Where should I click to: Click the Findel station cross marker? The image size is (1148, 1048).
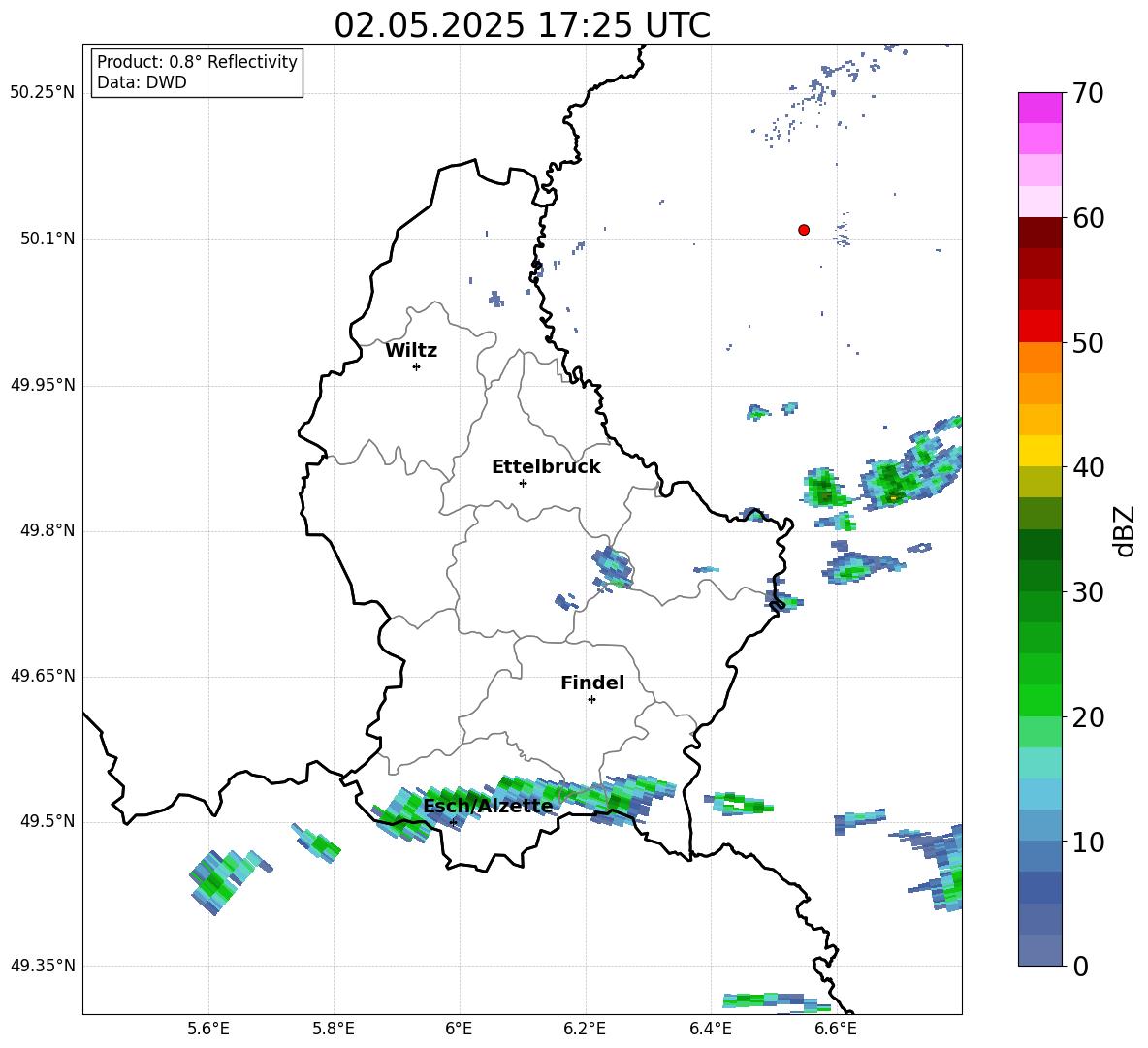point(591,700)
